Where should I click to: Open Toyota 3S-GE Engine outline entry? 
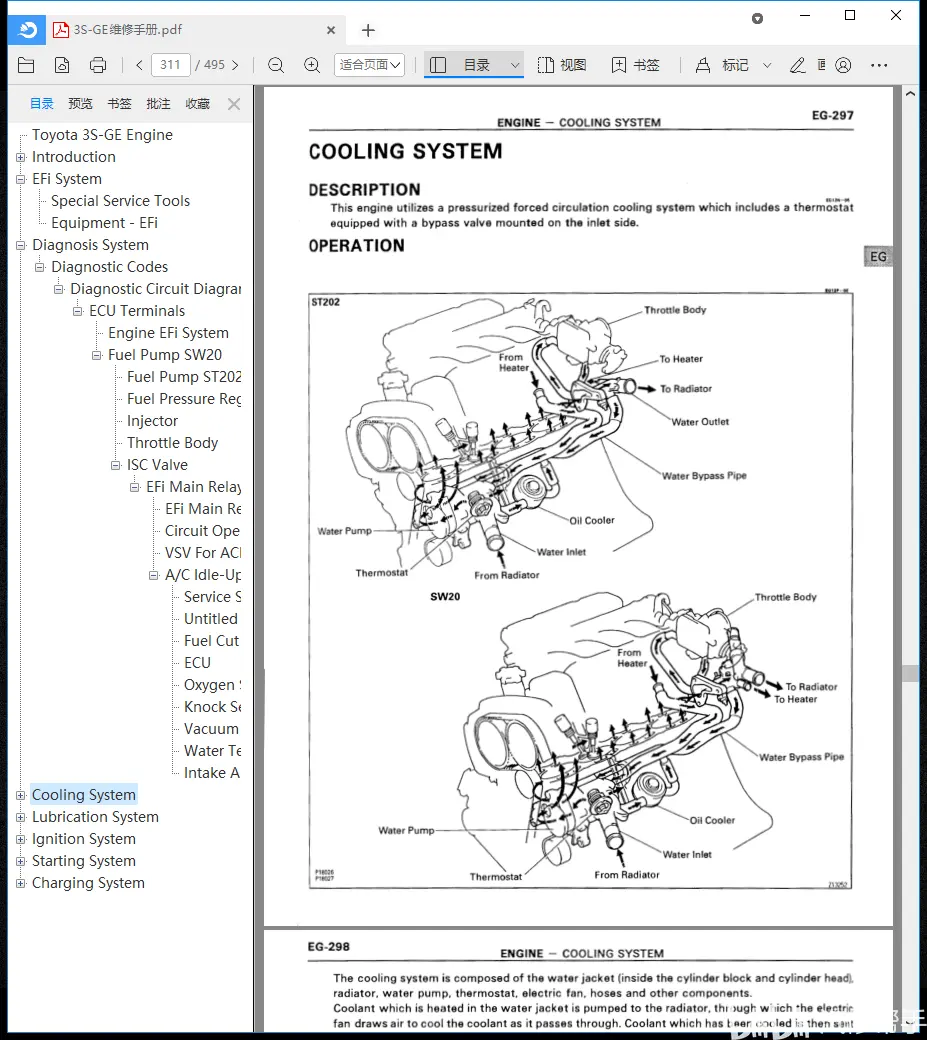(102, 135)
